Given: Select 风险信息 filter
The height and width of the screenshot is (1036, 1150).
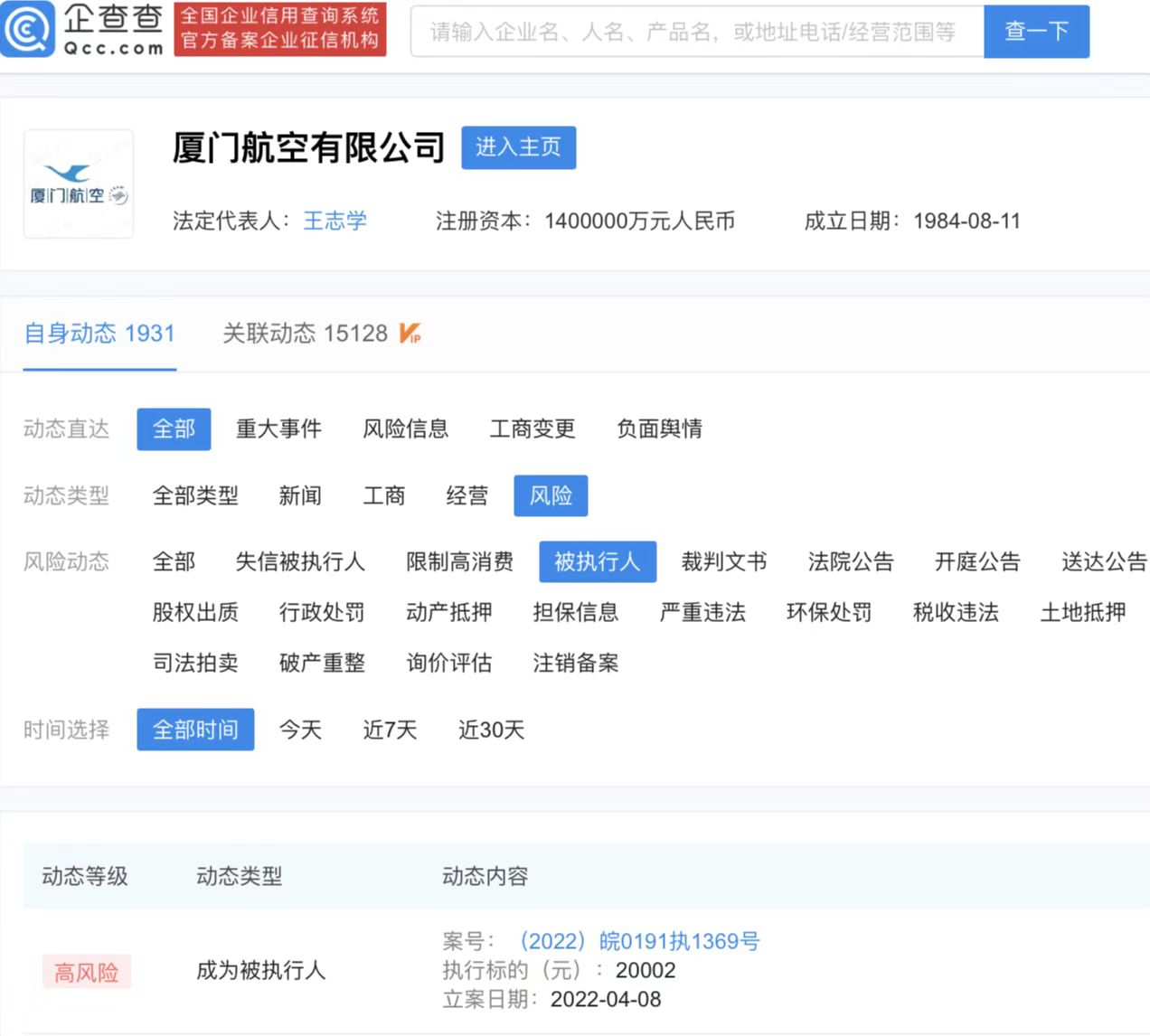Looking at the screenshot, I should (405, 429).
